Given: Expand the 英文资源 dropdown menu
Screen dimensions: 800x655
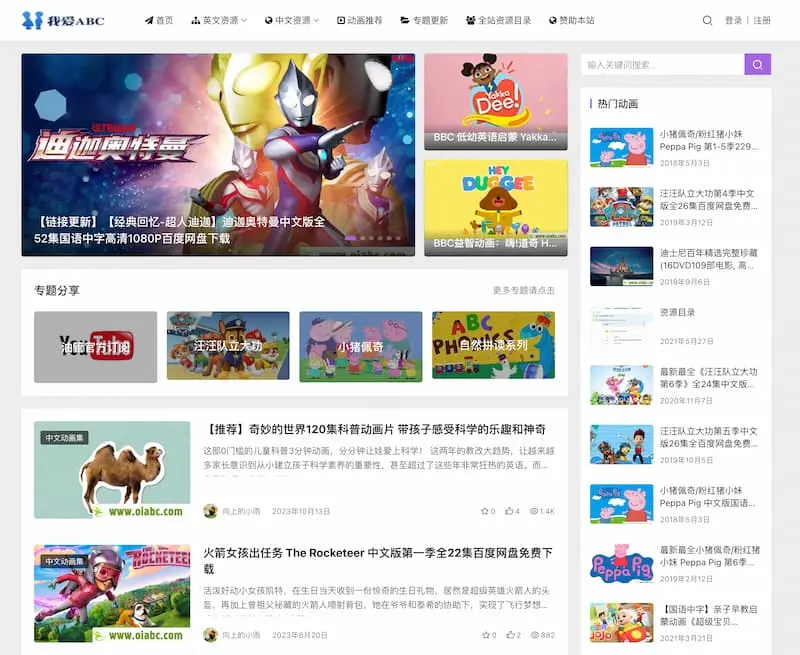Looking at the screenshot, I should coord(221,20).
